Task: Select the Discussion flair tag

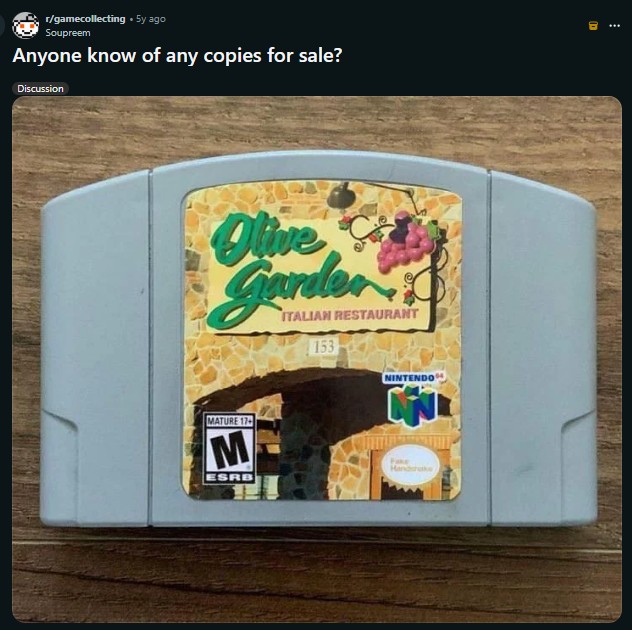Action: click(x=40, y=89)
